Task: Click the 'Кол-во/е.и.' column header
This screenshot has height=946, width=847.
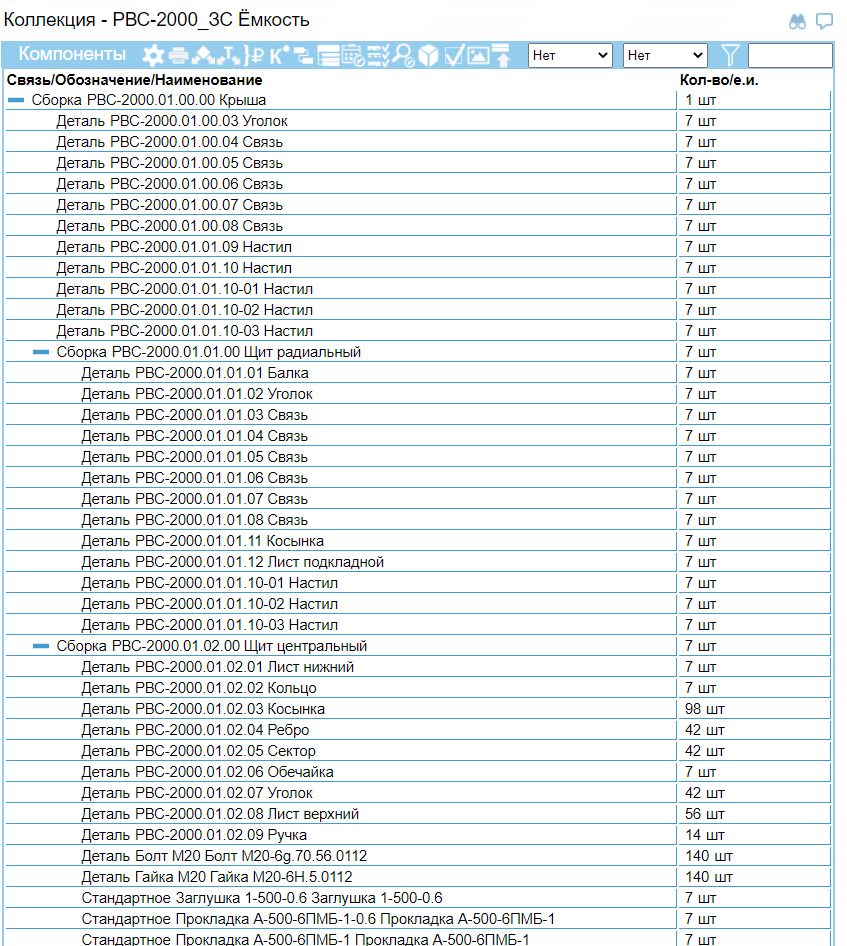Action: (719, 79)
